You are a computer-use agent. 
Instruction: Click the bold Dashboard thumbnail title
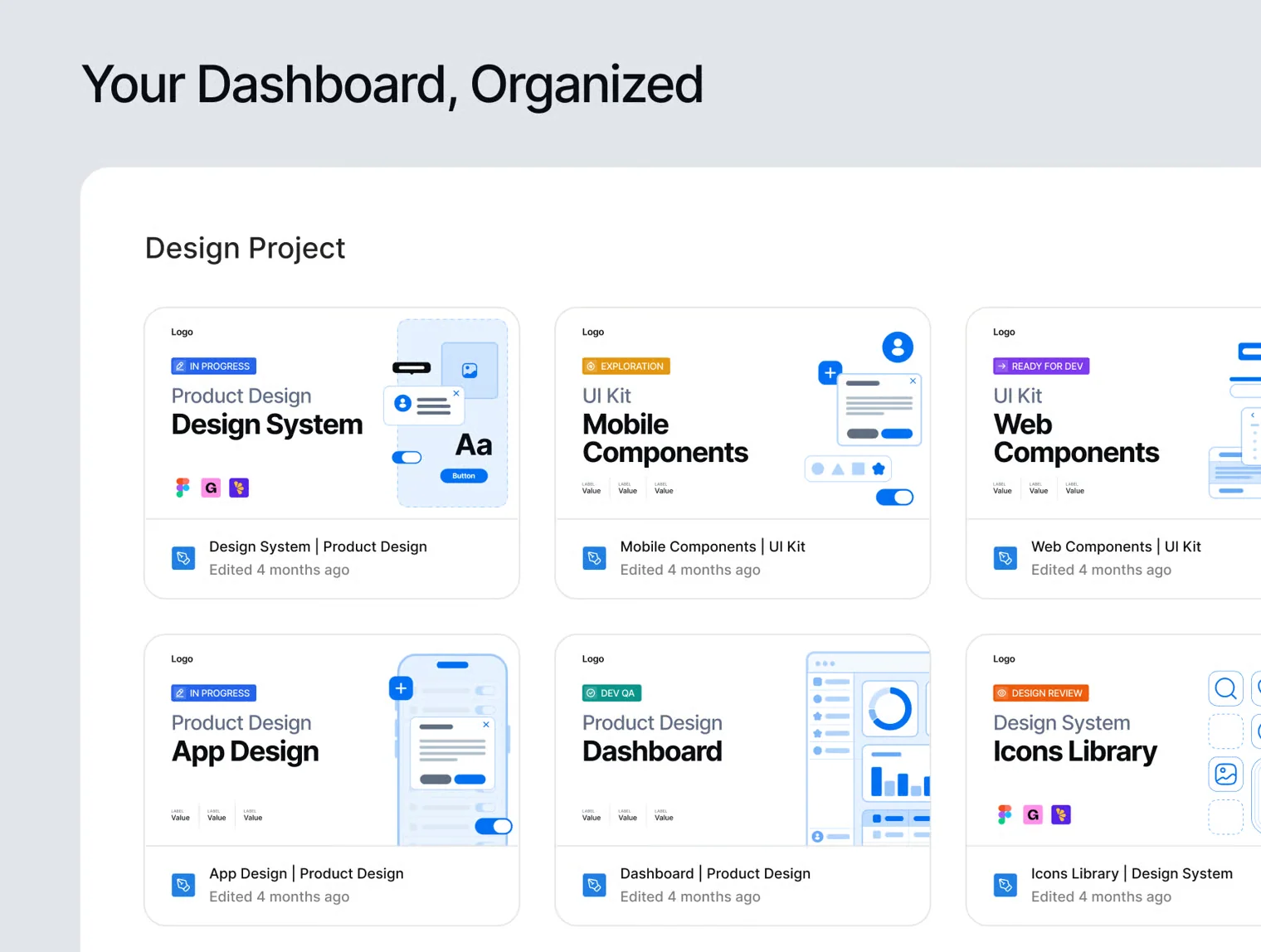(652, 751)
